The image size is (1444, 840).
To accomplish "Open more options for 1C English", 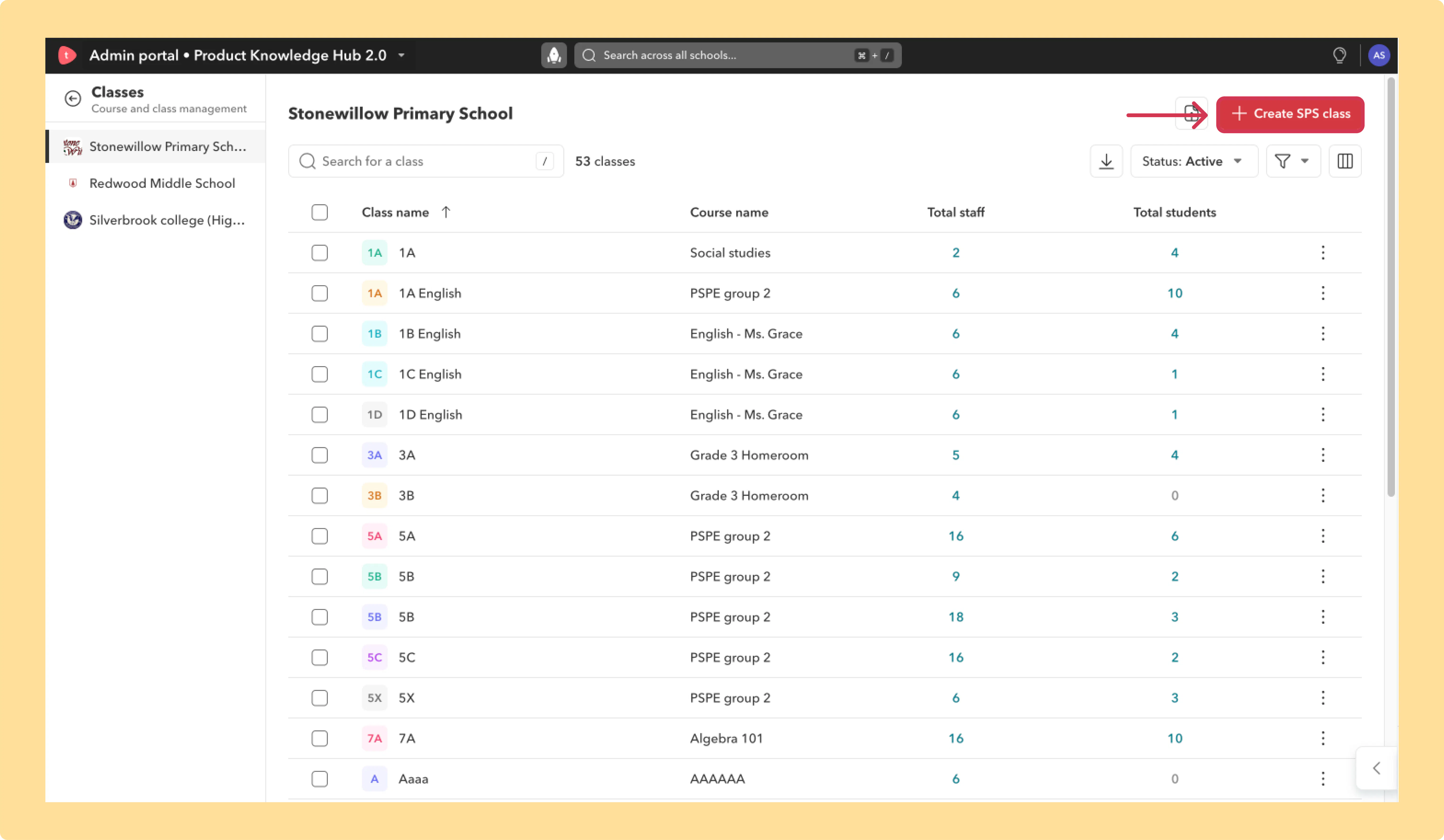I will [x=1323, y=374].
